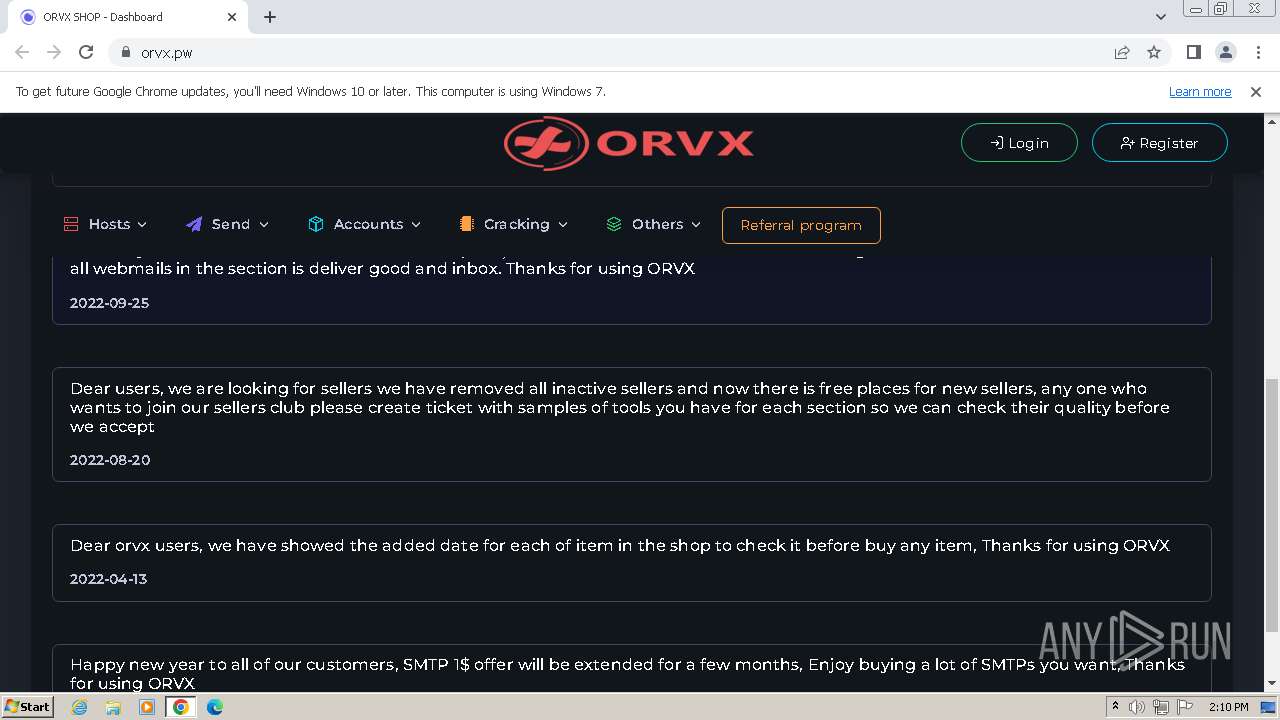1280x720 pixels.
Task: Go back in browser history
Action: pos(22,52)
